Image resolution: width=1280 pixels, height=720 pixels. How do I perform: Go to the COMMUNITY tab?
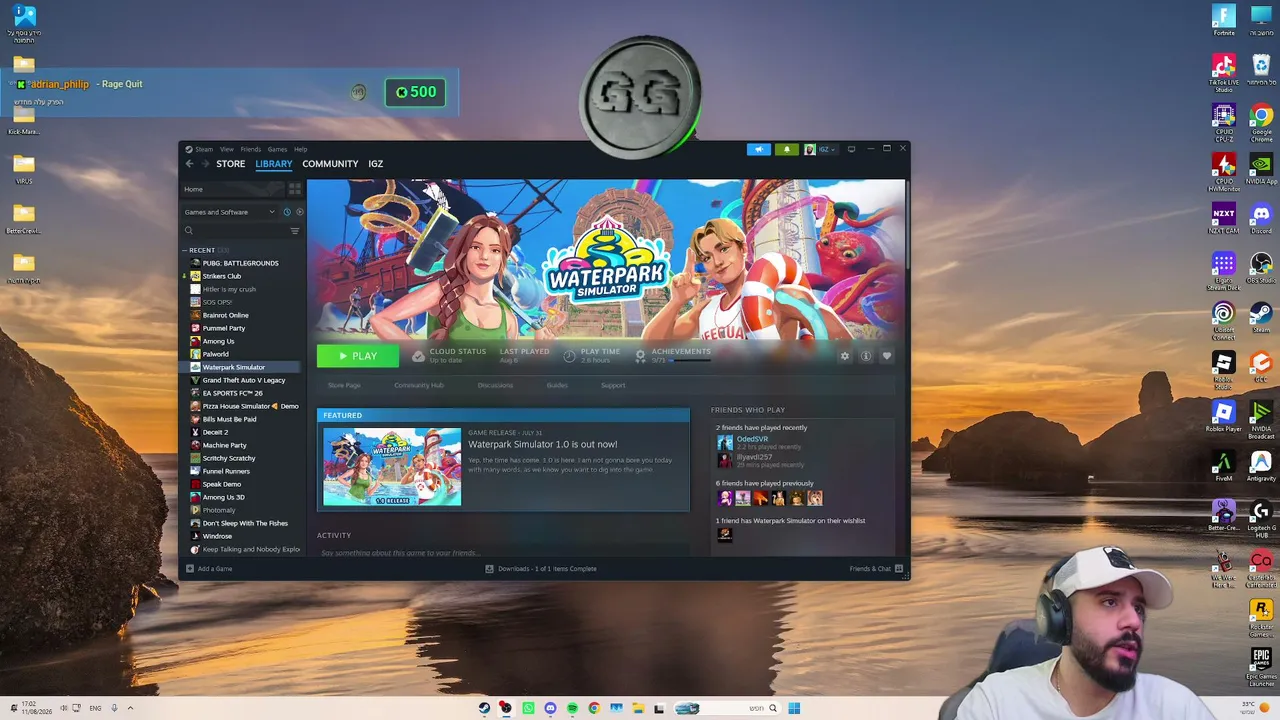pos(330,164)
